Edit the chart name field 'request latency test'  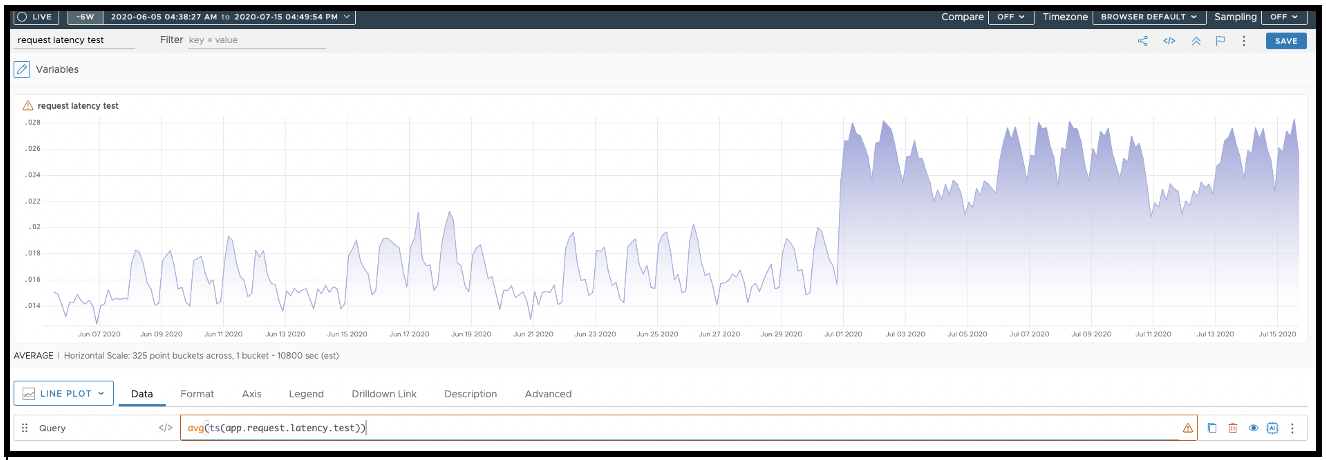click(x=75, y=41)
